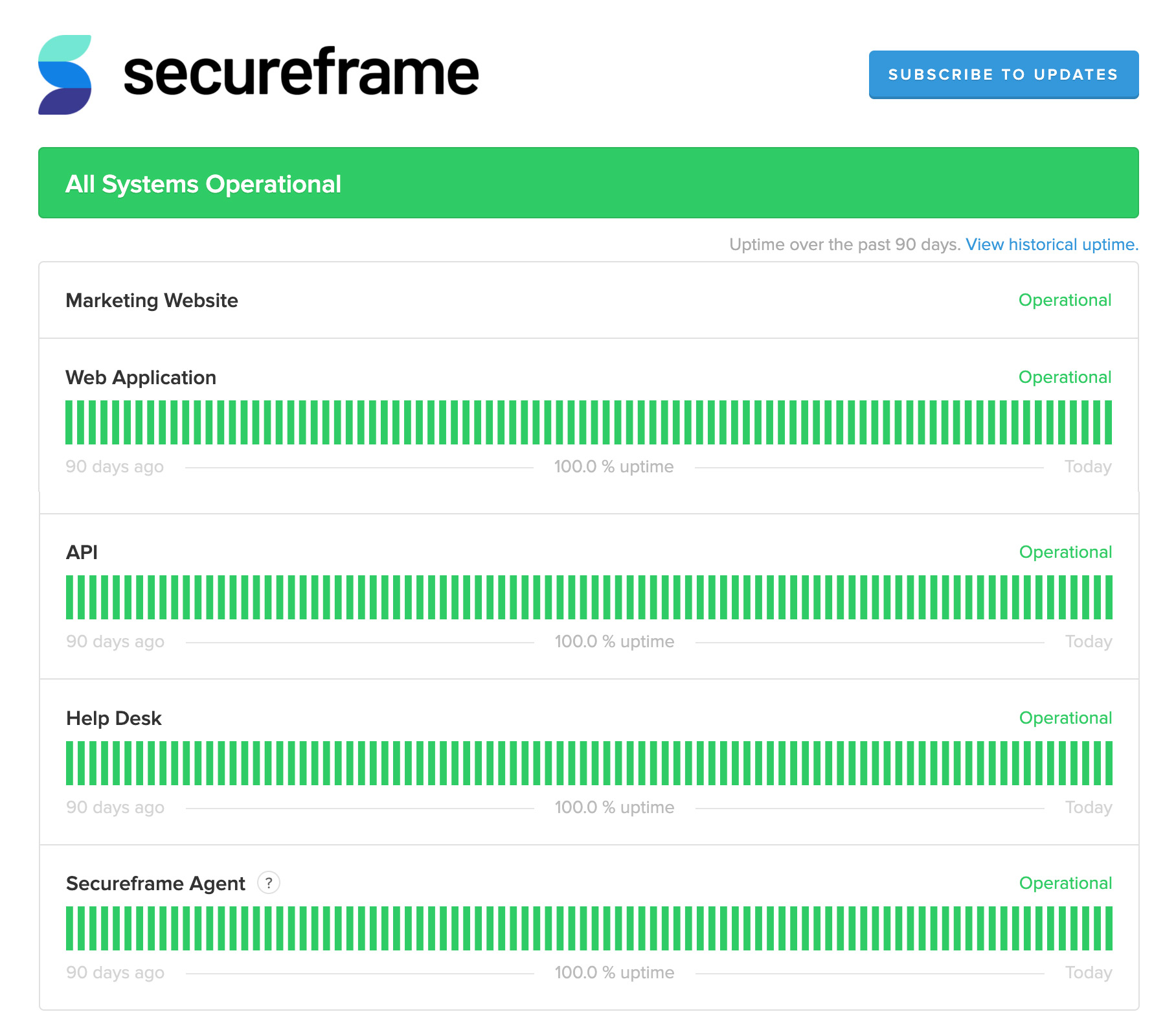
Task: Open the Secureframe Agent question mark tooltip
Action: 269,882
